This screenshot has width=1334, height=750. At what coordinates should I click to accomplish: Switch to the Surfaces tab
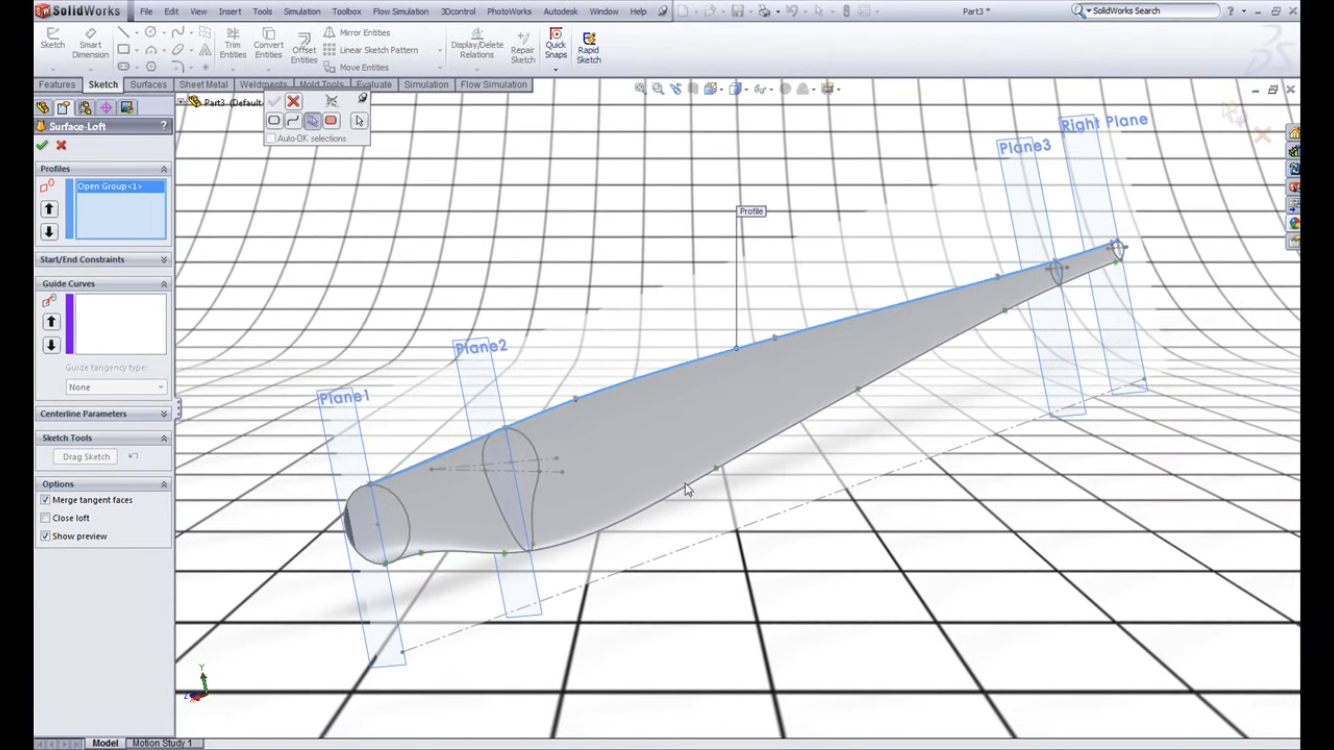(x=148, y=85)
